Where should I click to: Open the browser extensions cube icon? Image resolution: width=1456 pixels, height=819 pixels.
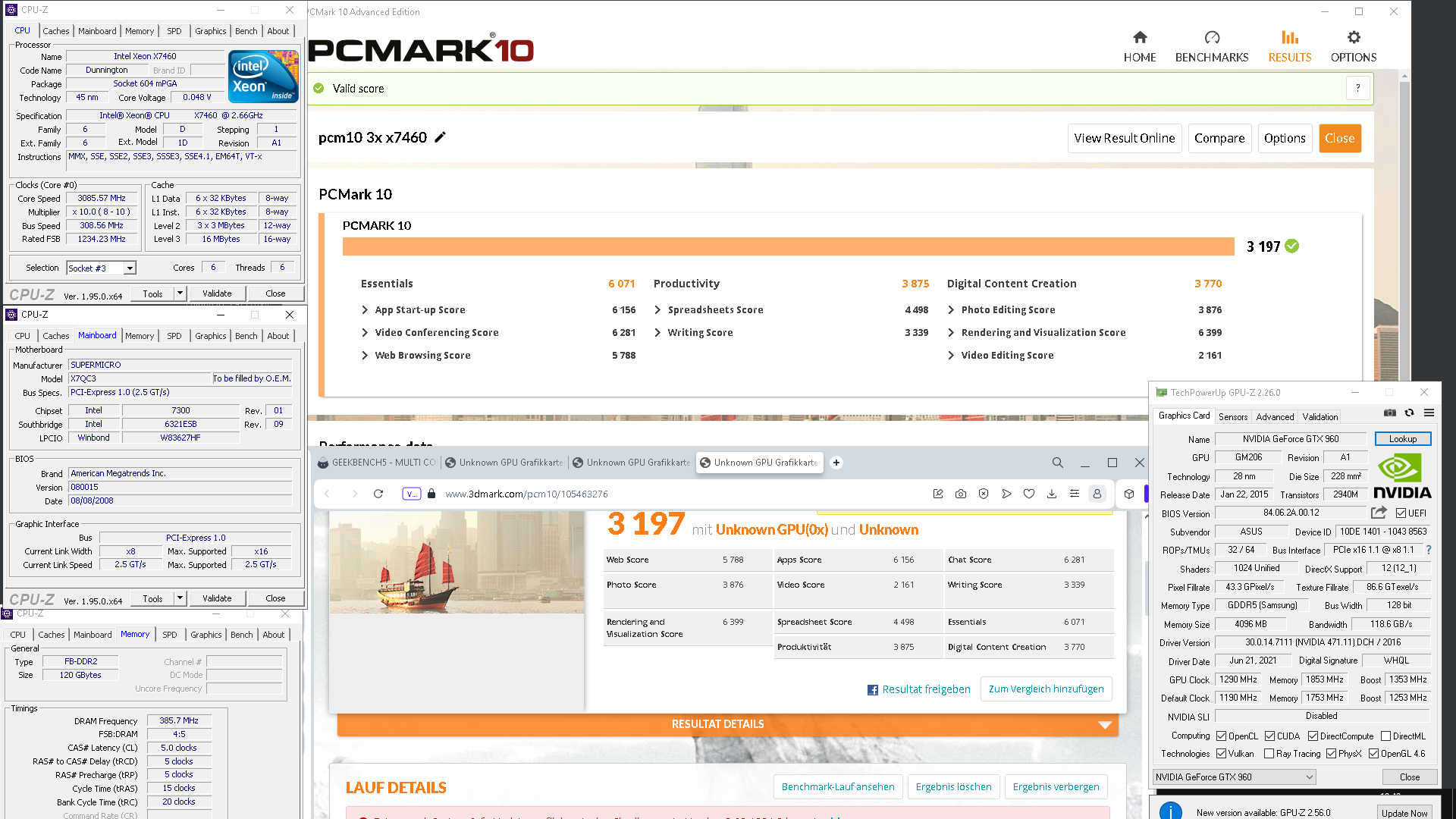tap(1129, 494)
